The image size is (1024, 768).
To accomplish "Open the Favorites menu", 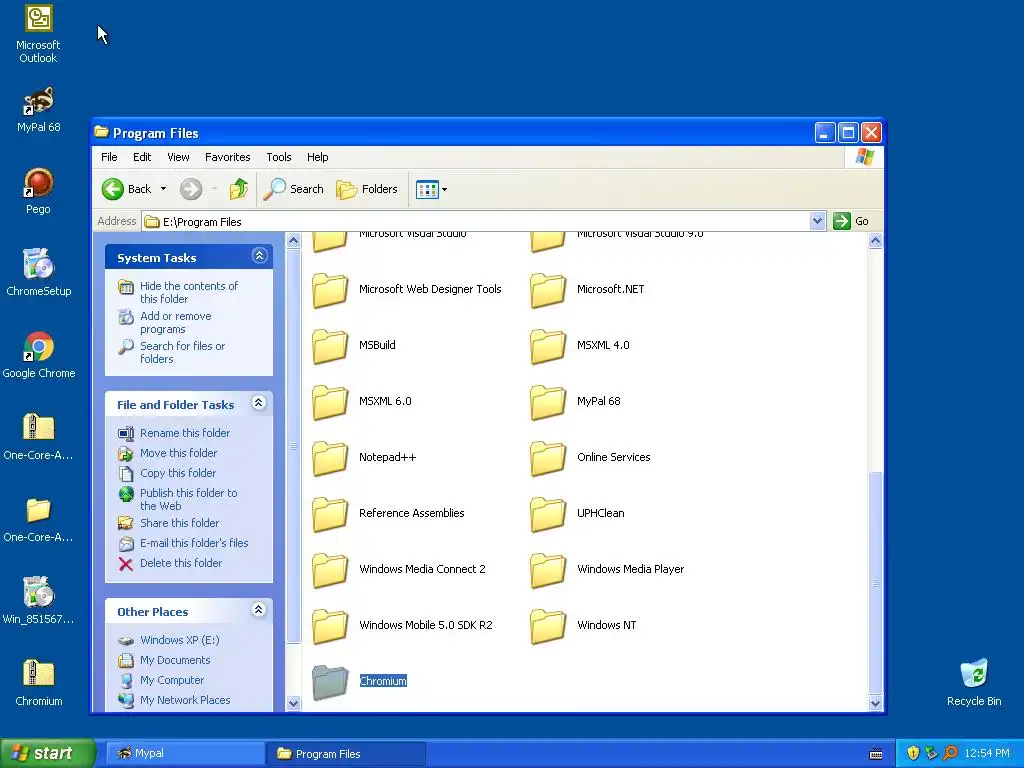I will pyautogui.click(x=227, y=157).
